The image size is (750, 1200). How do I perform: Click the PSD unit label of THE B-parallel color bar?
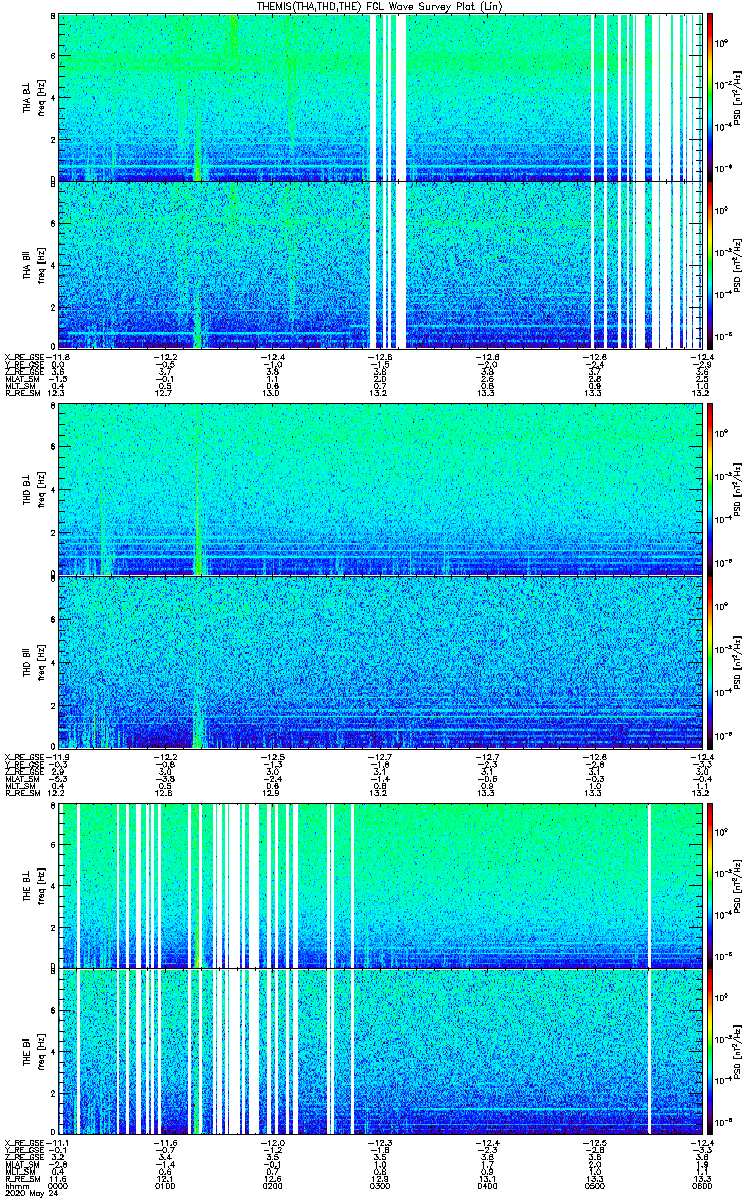point(738,1051)
